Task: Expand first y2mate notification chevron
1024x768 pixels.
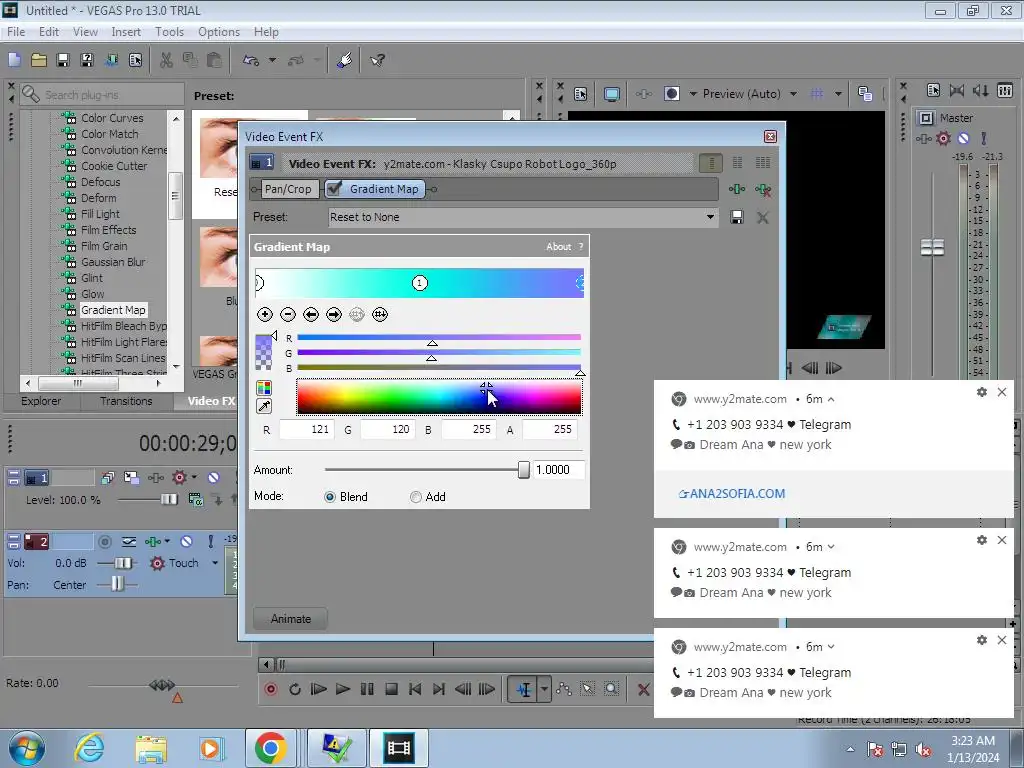Action: 831,399
